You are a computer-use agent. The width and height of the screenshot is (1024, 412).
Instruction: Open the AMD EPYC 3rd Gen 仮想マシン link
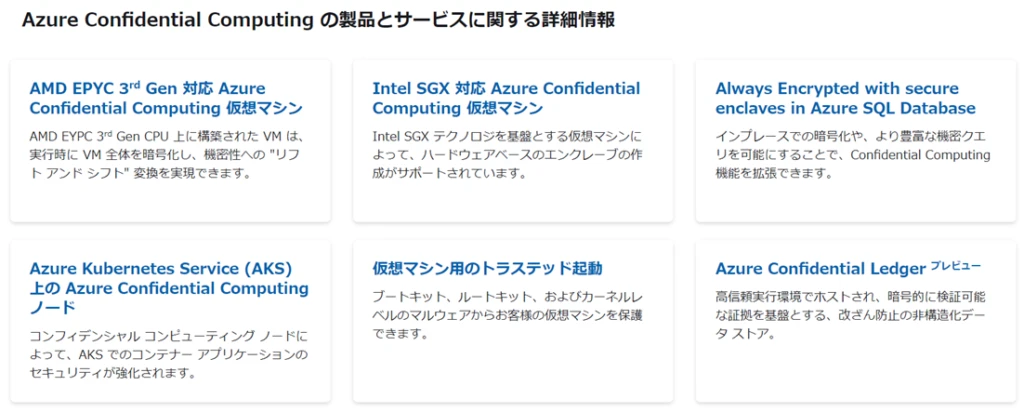click(x=166, y=98)
